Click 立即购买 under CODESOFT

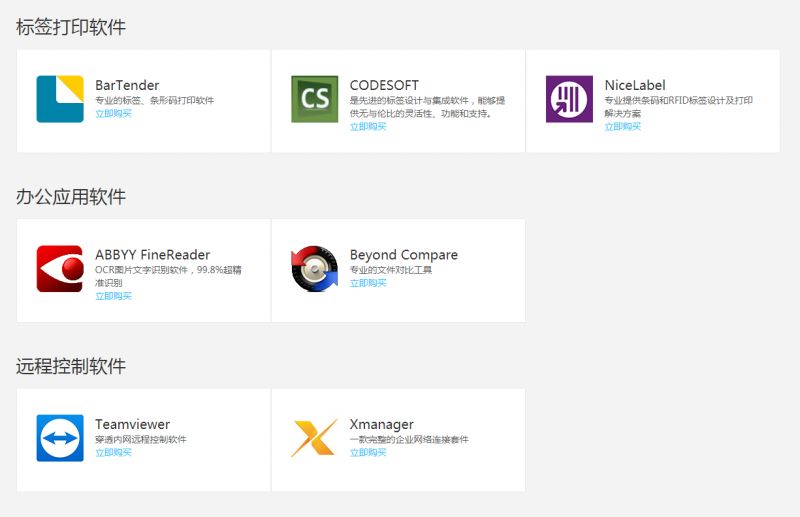[368, 127]
